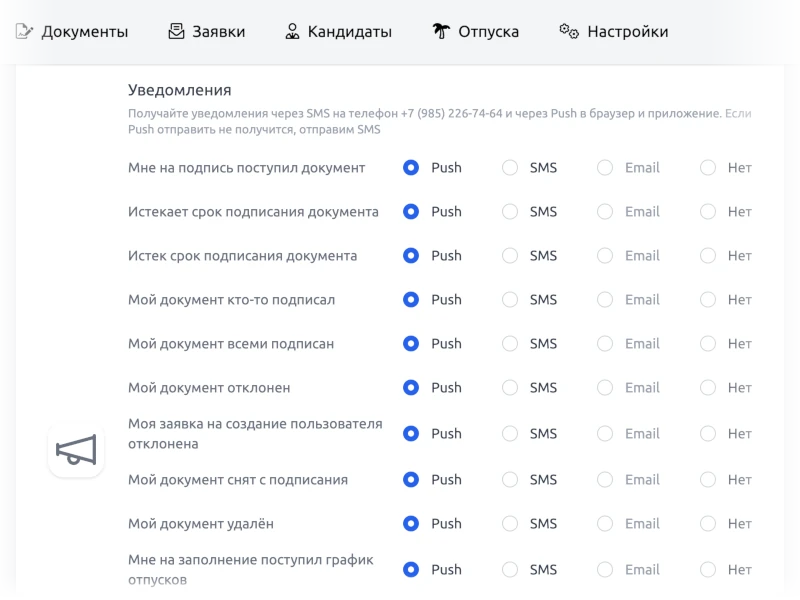Select SMS for 'Мой документ кто-то подписал'
This screenshot has height=600, width=800.
[x=510, y=300]
